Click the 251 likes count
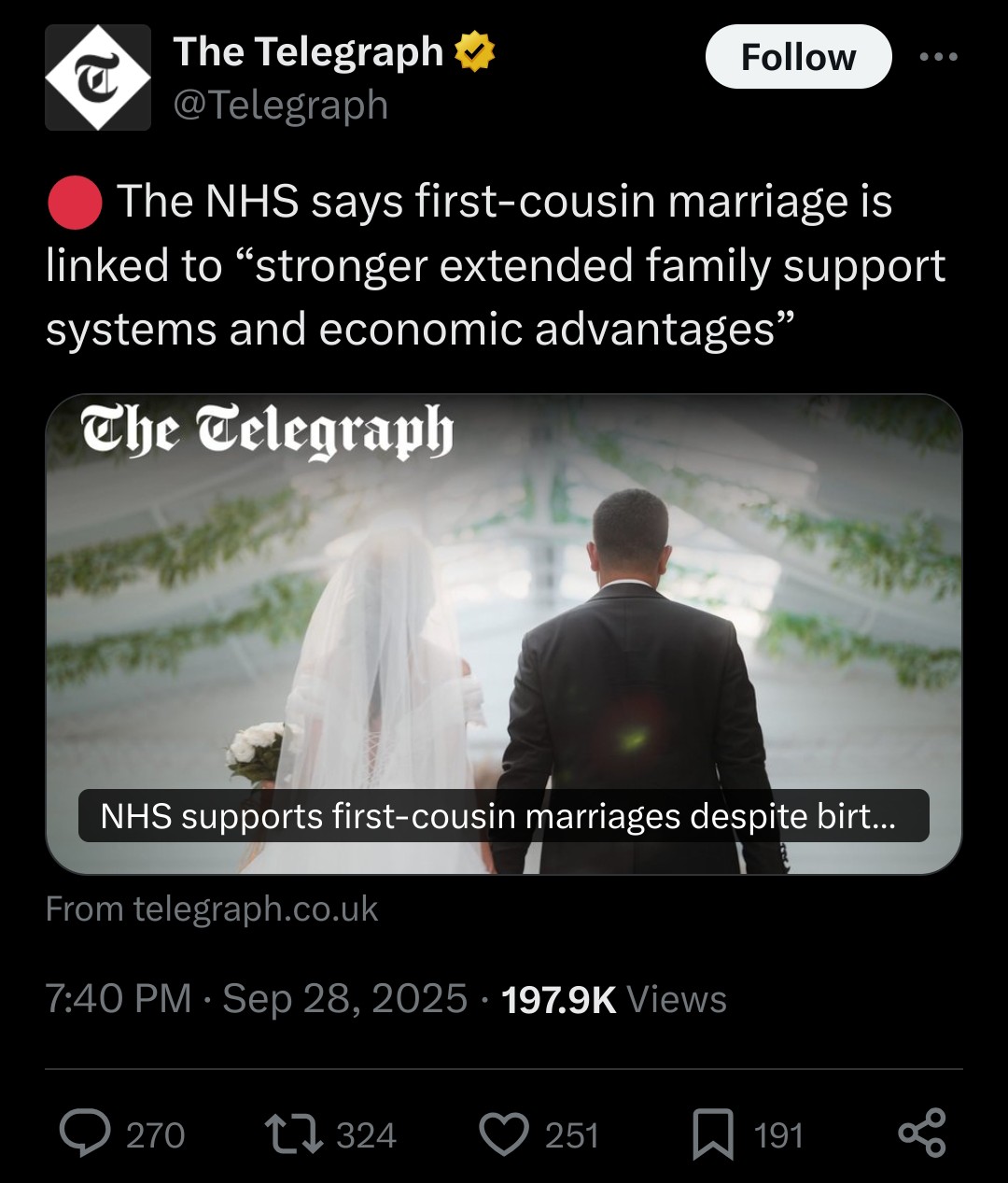 click(x=572, y=1135)
